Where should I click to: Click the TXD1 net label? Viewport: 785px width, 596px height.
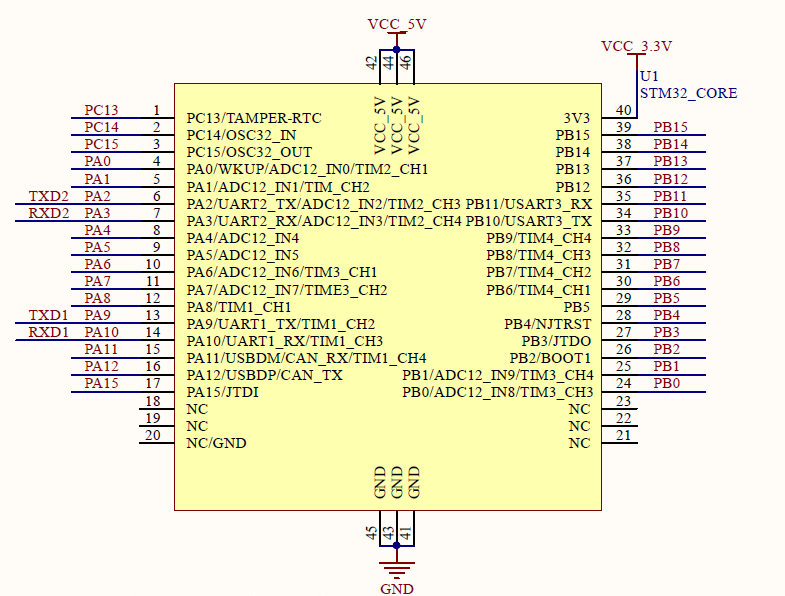point(49,315)
